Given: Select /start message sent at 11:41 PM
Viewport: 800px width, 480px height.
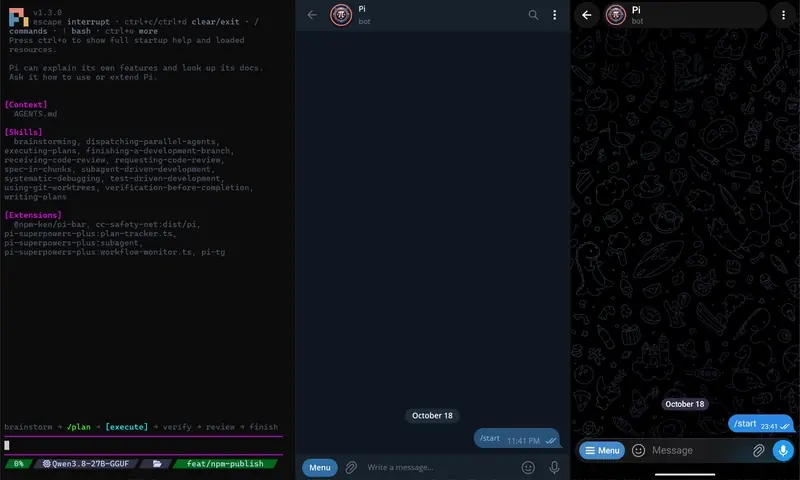Looking at the screenshot, I should coord(517,439).
